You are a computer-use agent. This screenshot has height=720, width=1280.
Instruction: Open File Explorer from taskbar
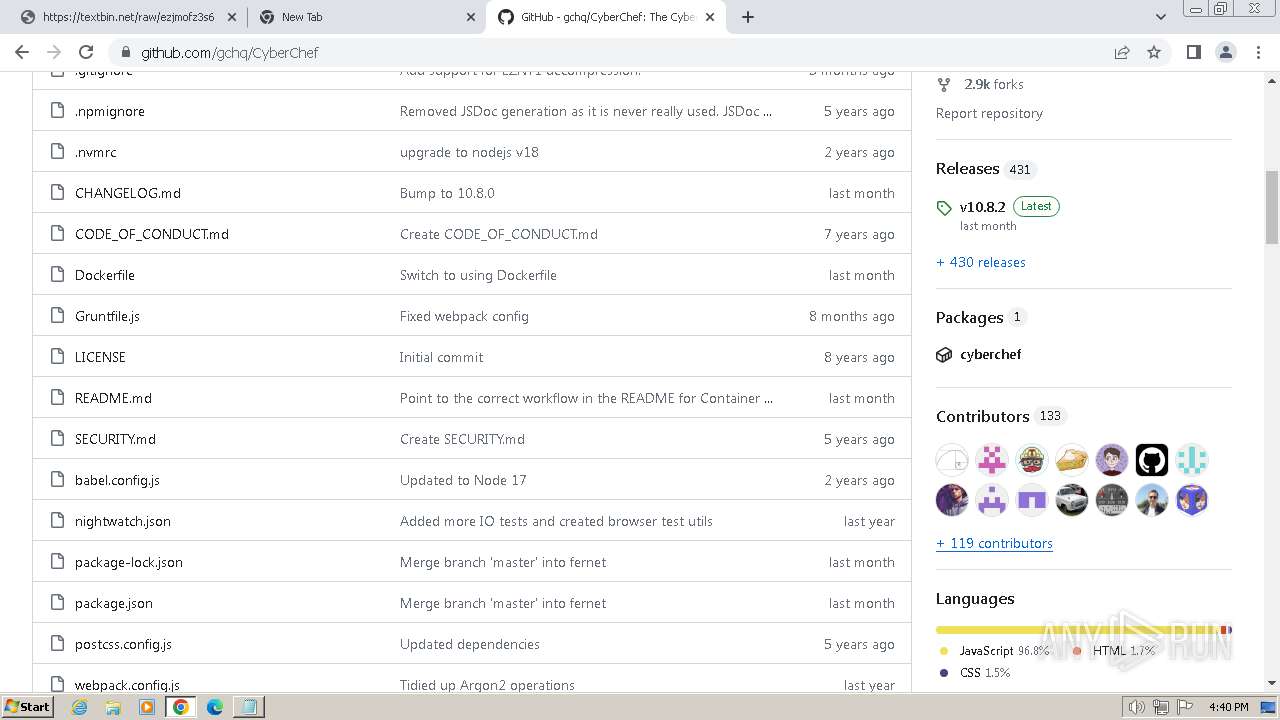click(x=113, y=707)
